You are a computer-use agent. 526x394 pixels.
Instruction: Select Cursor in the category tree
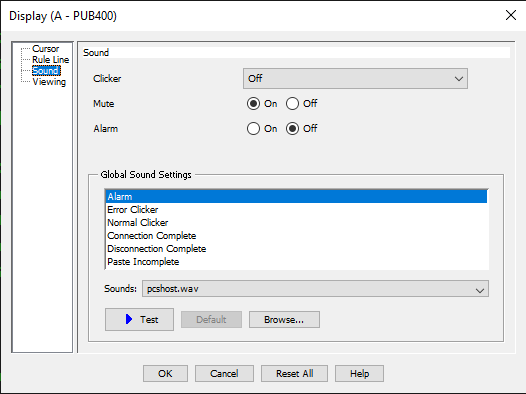tap(46, 49)
